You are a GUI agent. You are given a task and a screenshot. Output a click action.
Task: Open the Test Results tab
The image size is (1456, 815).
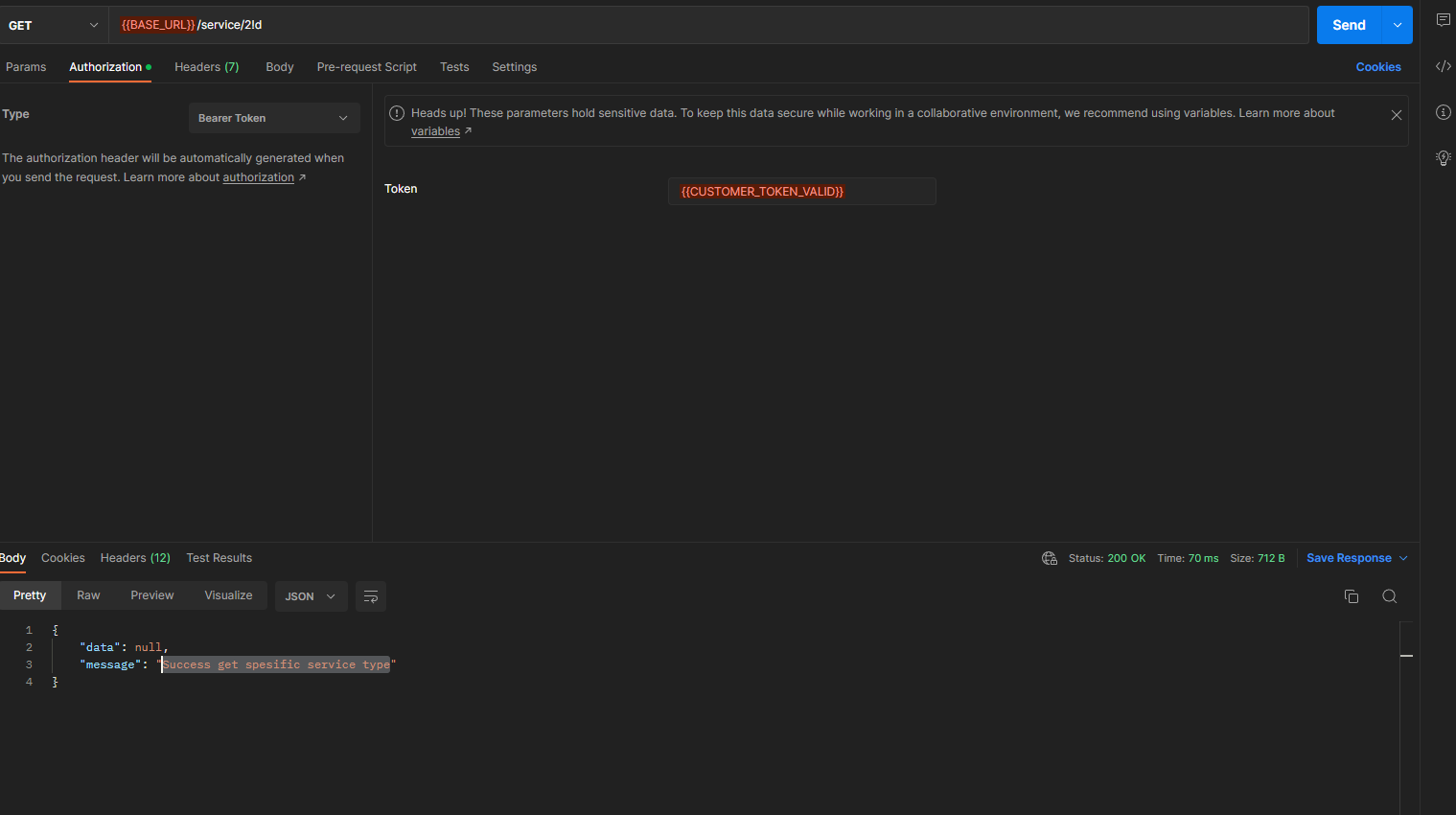[x=219, y=557]
